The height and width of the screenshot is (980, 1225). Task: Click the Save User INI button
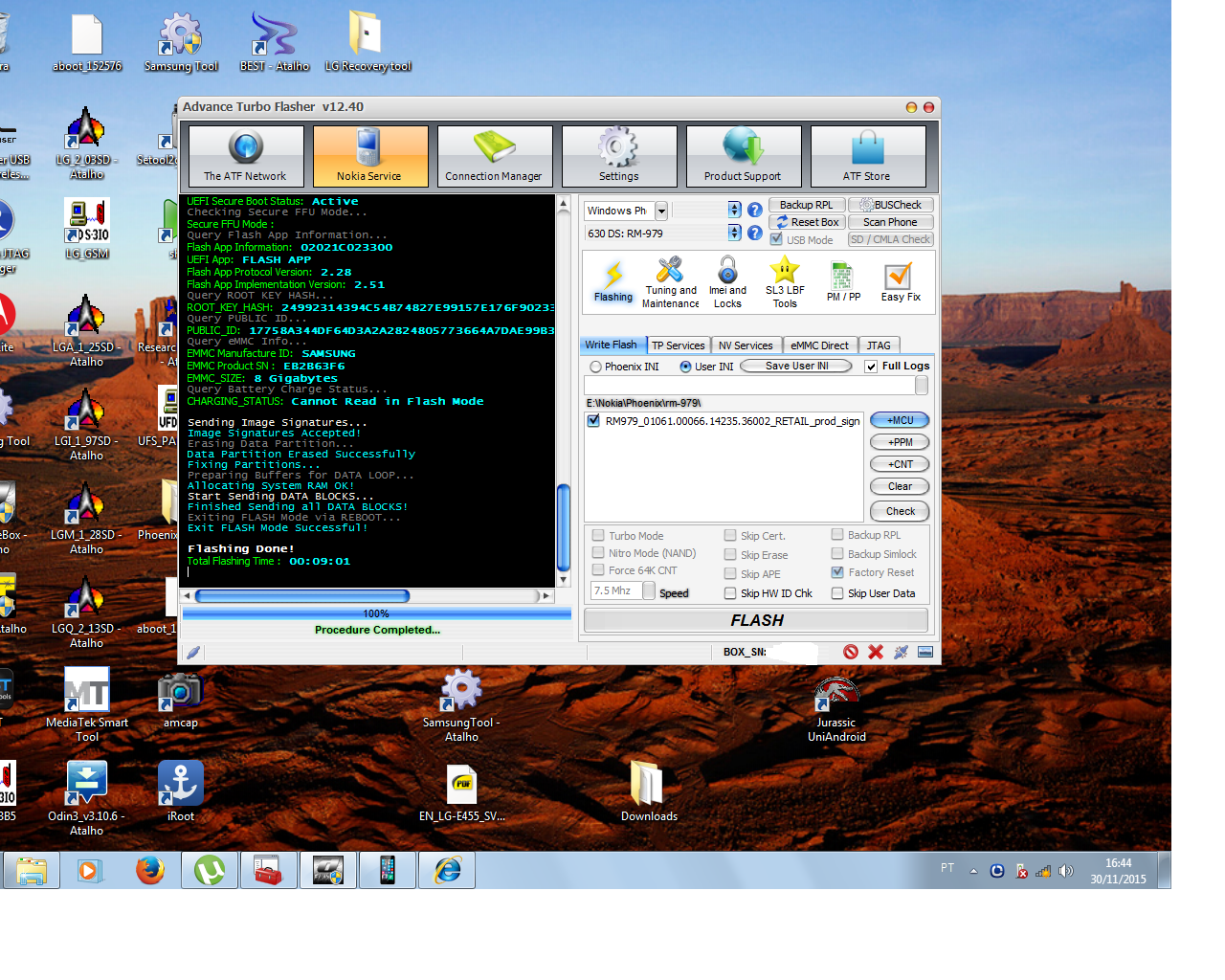(x=796, y=366)
